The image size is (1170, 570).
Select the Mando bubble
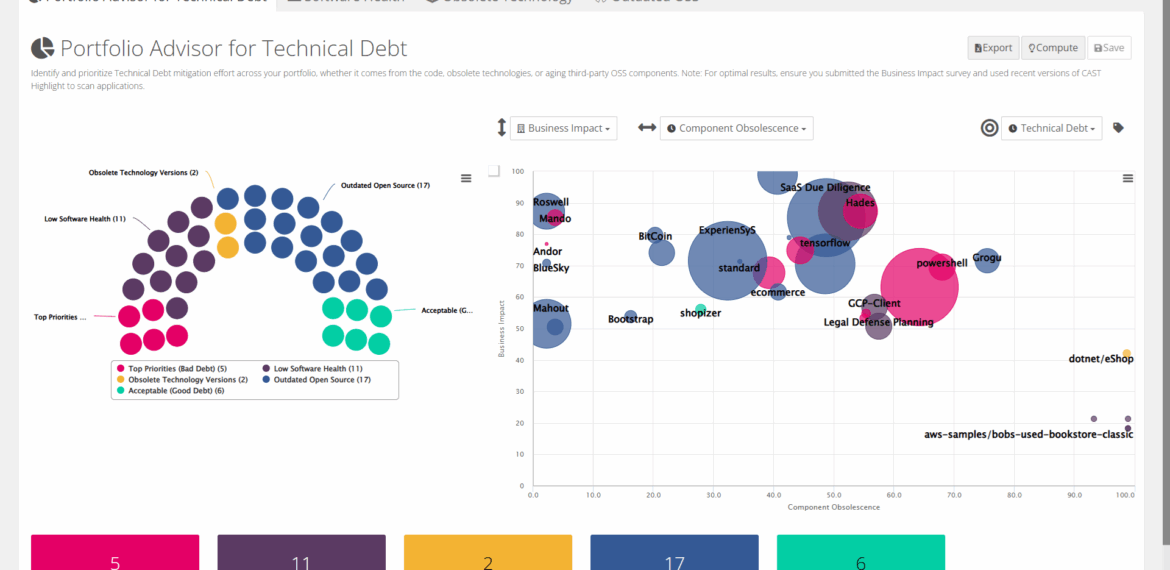pos(555,219)
